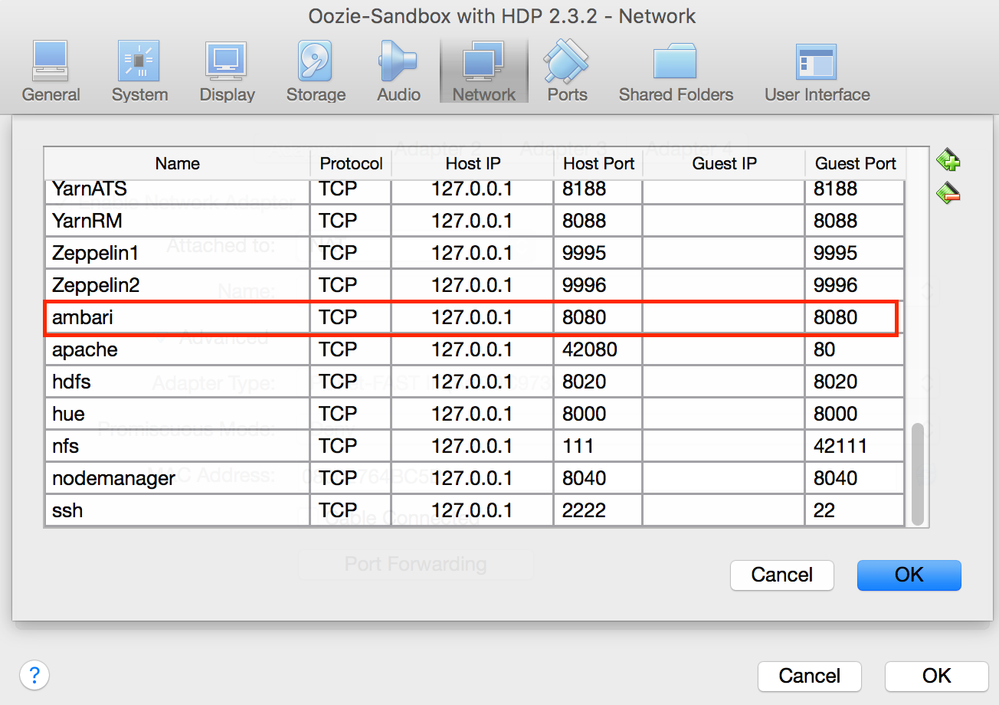
Task: Click Cancel in the settings window
Action: tap(809, 676)
